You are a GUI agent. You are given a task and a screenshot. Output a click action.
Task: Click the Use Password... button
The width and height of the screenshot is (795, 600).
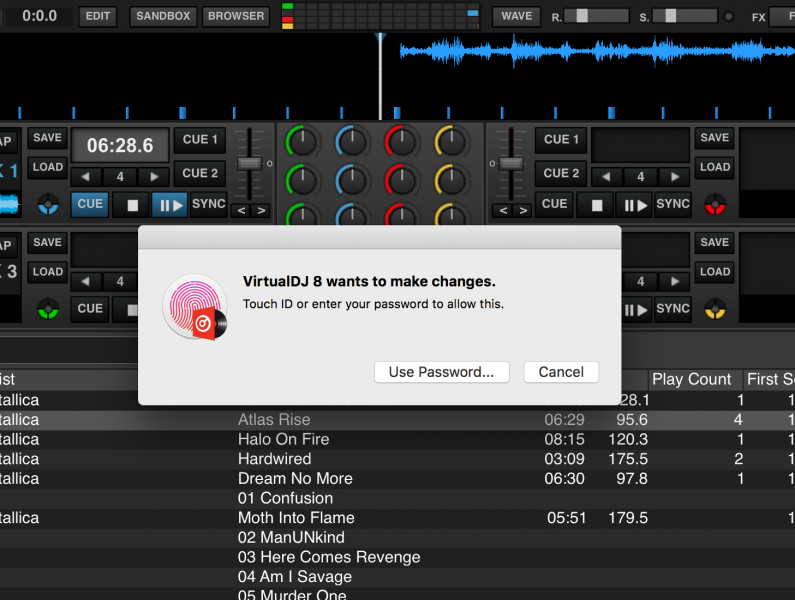tap(441, 372)
